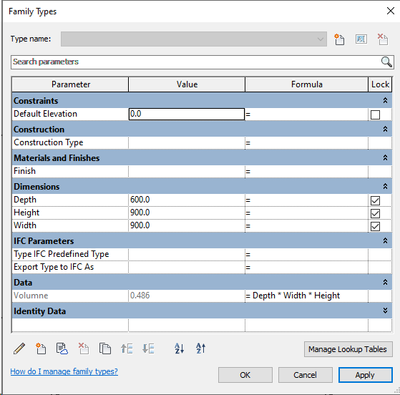
Task: Select the Type IFC Predefined Type parameter name
Action: (61, 254)
